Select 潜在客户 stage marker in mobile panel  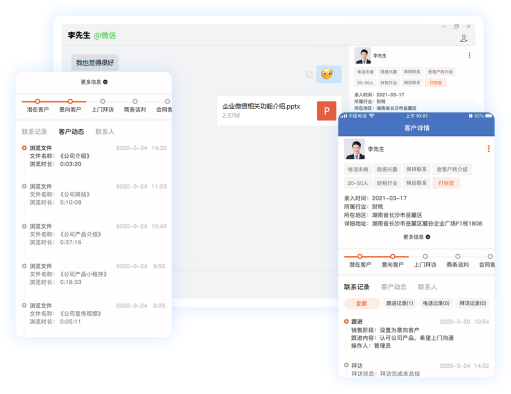[x=360, y=256]
